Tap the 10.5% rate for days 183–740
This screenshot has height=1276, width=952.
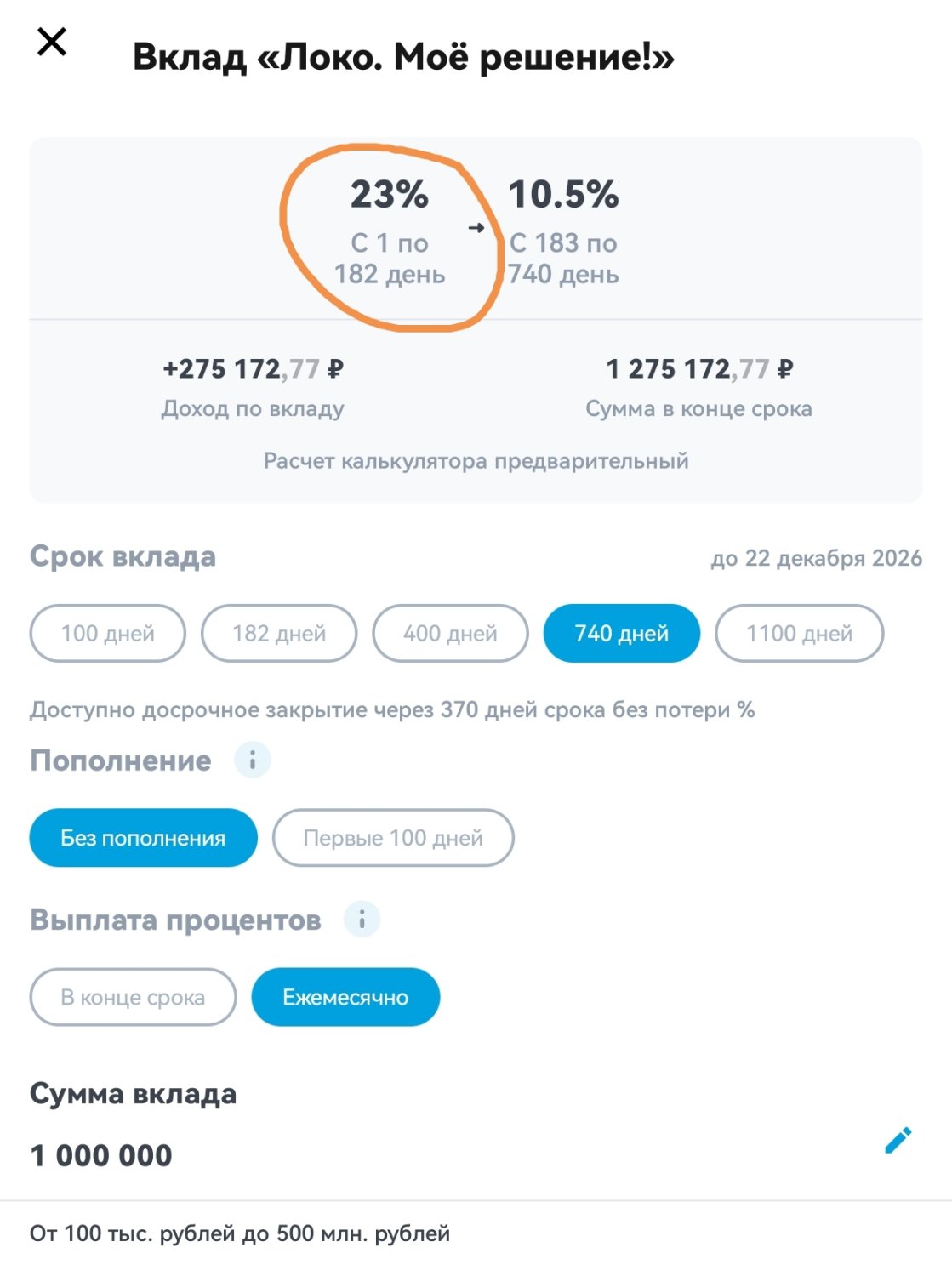tap(563, 196)
